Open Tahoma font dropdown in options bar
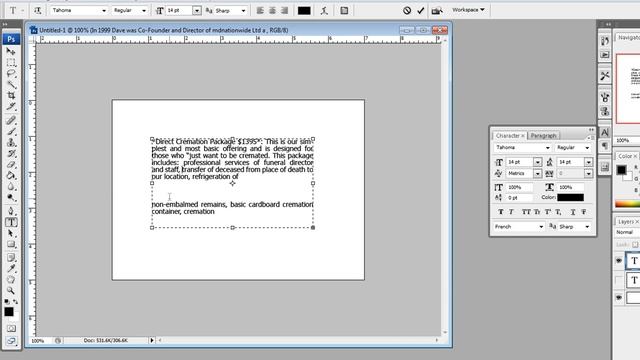The width and height of the screenshot is (640, 360). 104,11
